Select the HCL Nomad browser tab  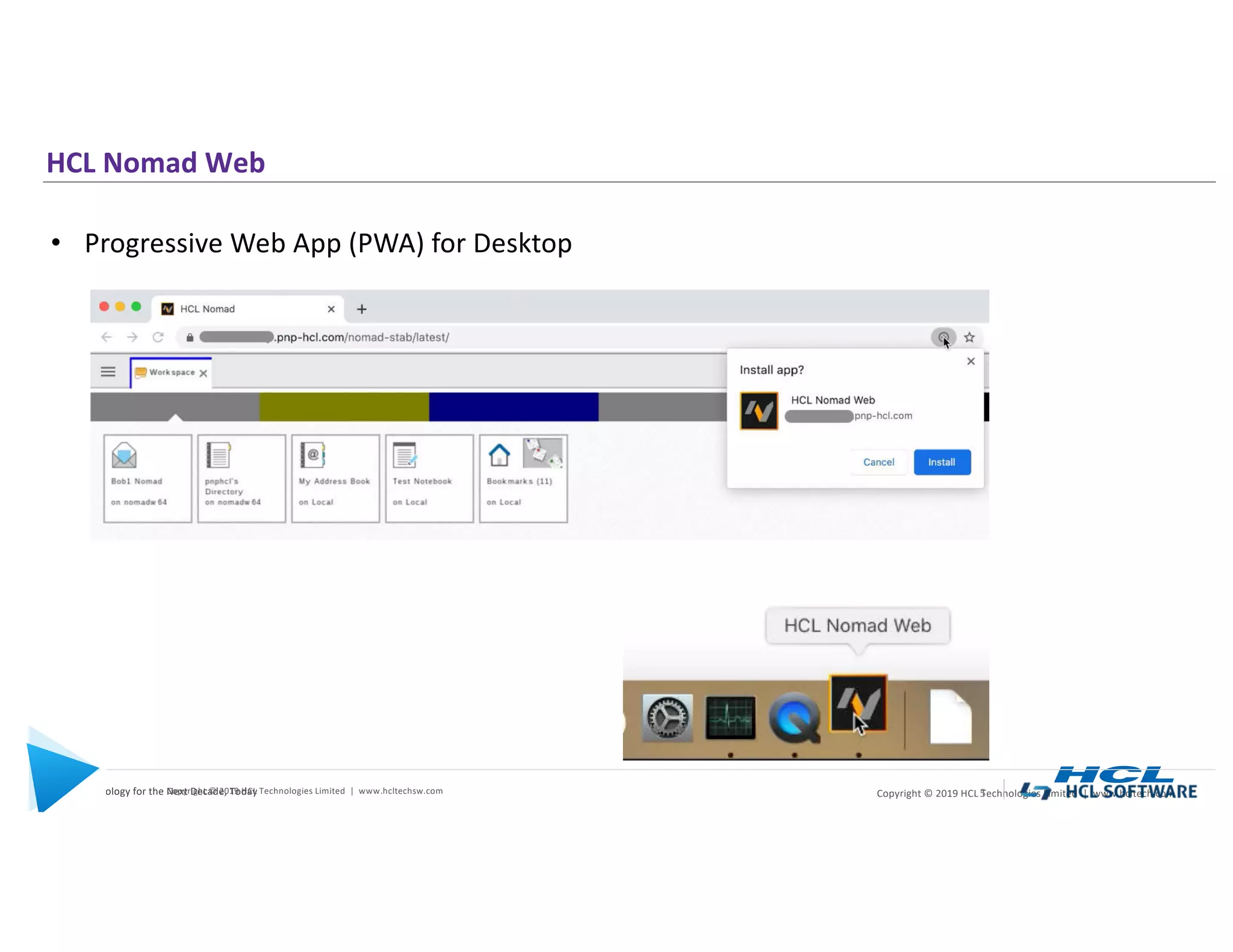click(x=247, y=309)
